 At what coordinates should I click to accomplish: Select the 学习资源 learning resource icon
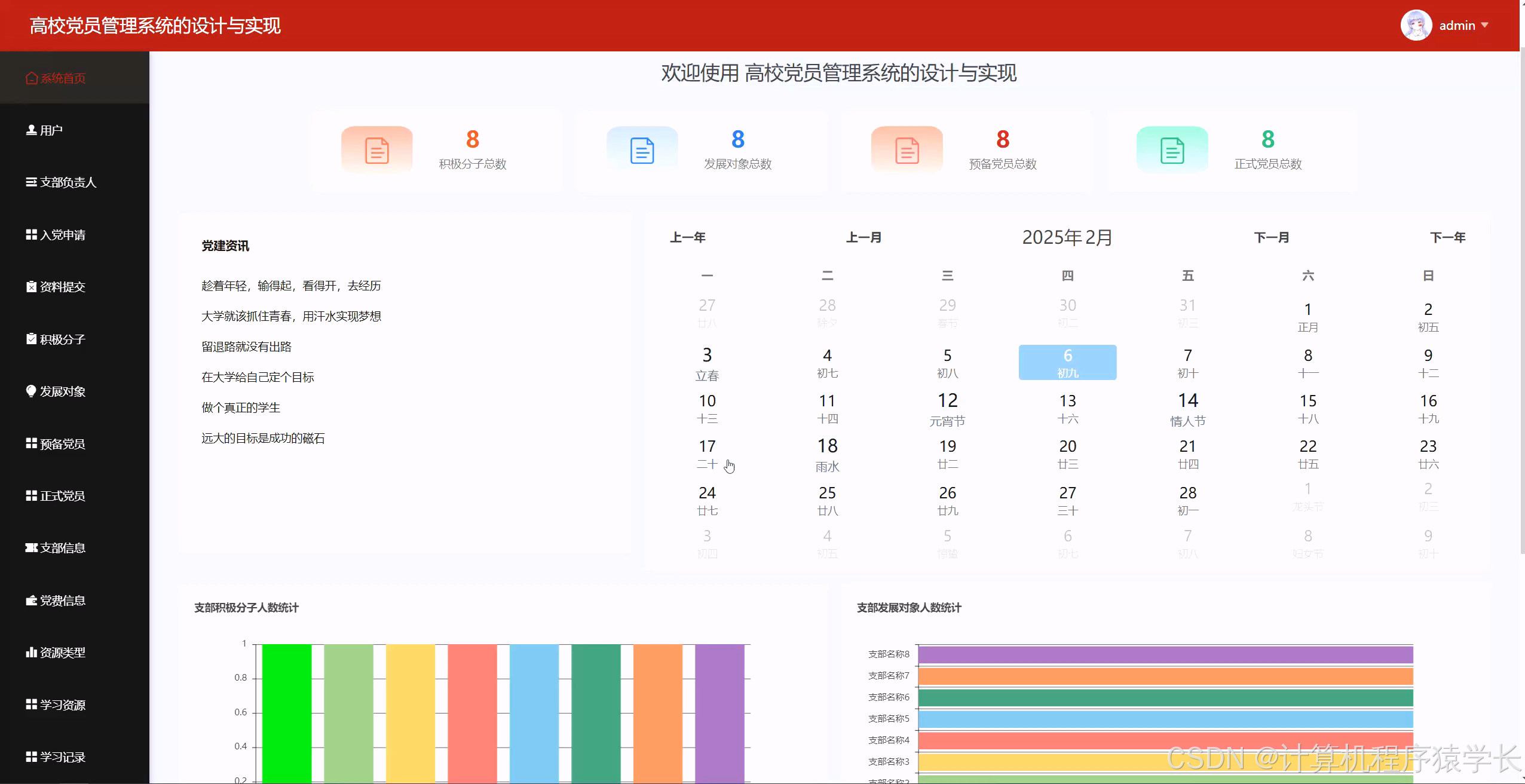coord(32,705)
